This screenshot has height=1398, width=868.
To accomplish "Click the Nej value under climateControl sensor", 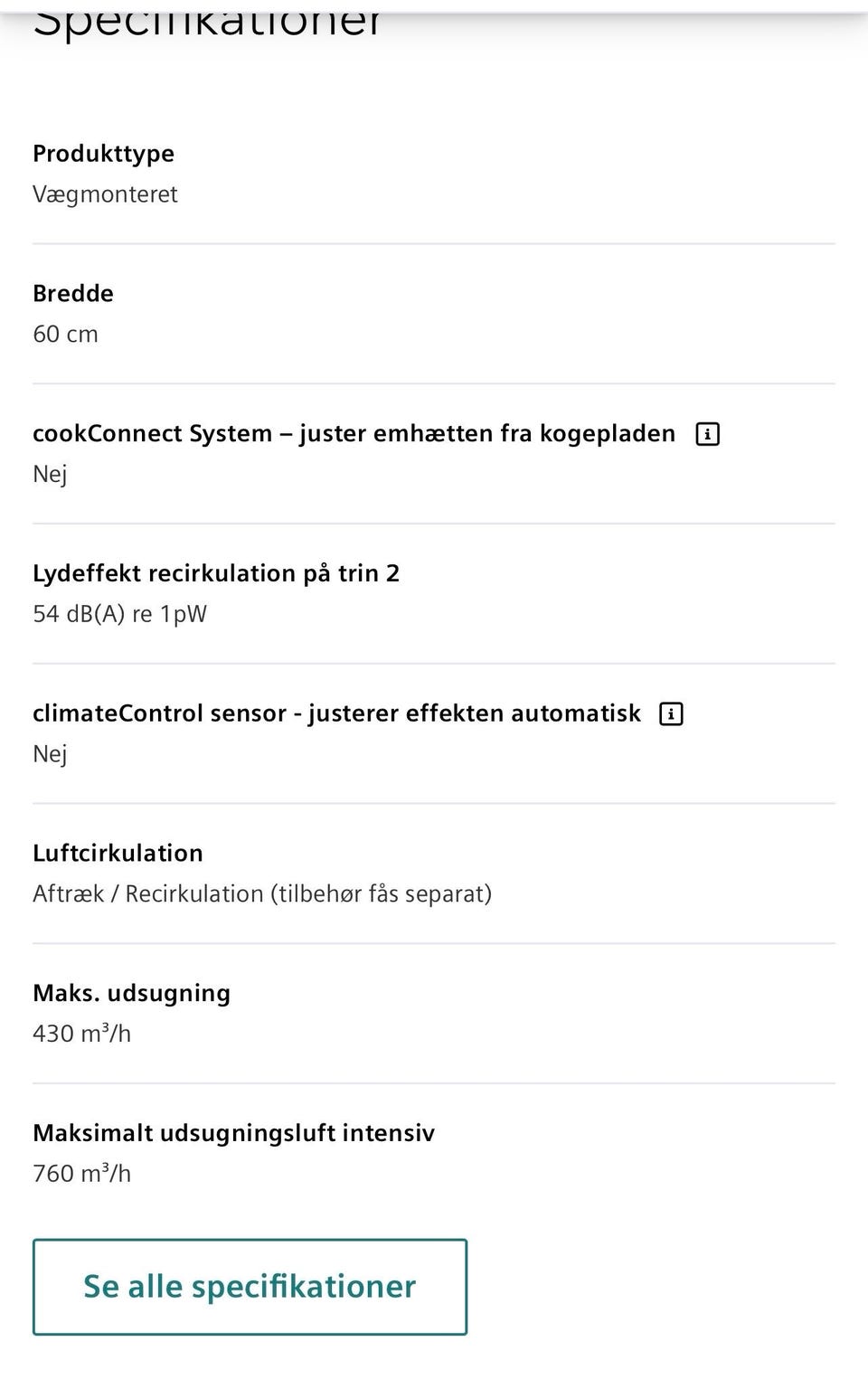I will (50, 754).
